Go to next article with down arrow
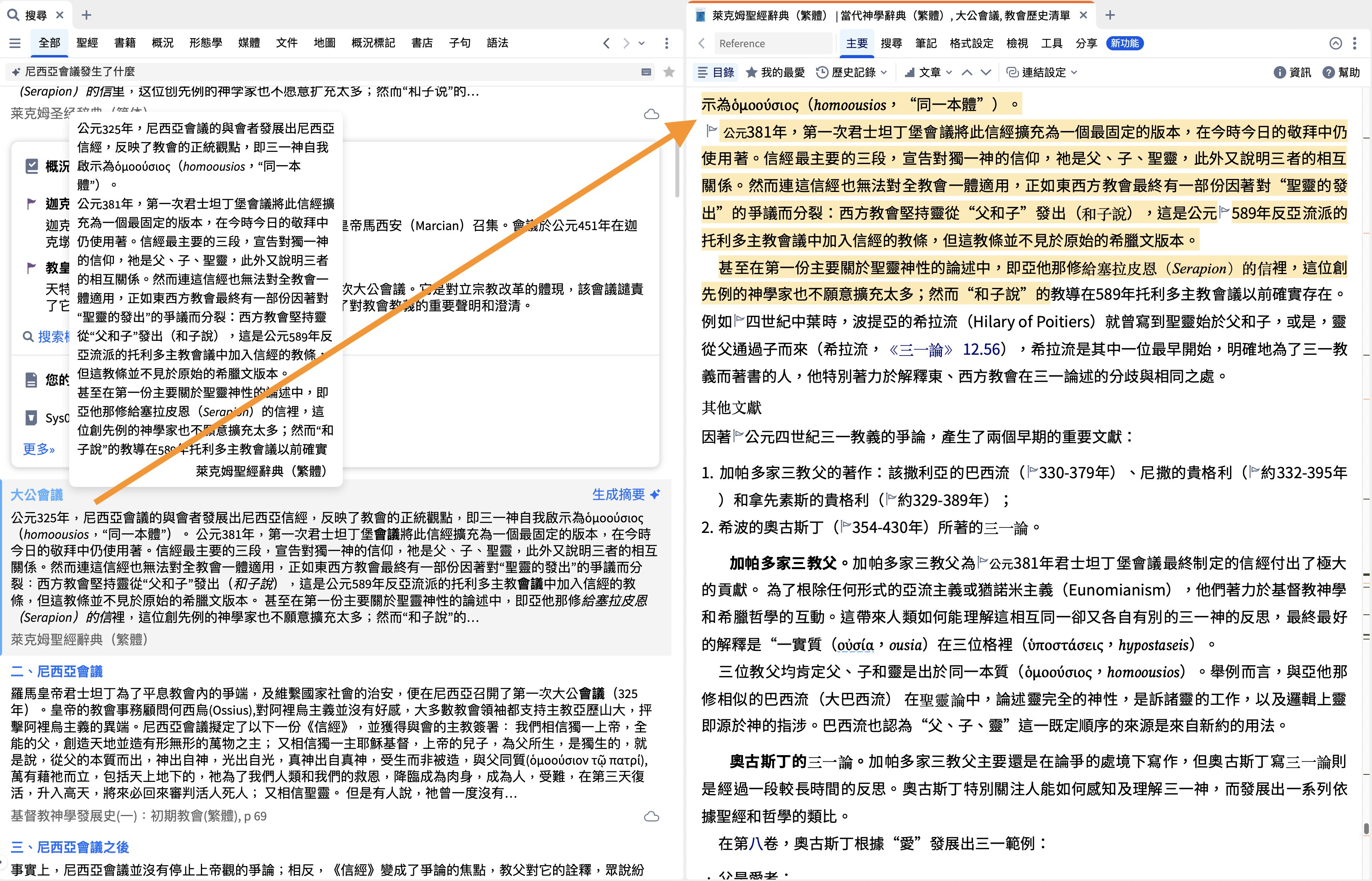The image size is (1372, 881). [986, 72]
